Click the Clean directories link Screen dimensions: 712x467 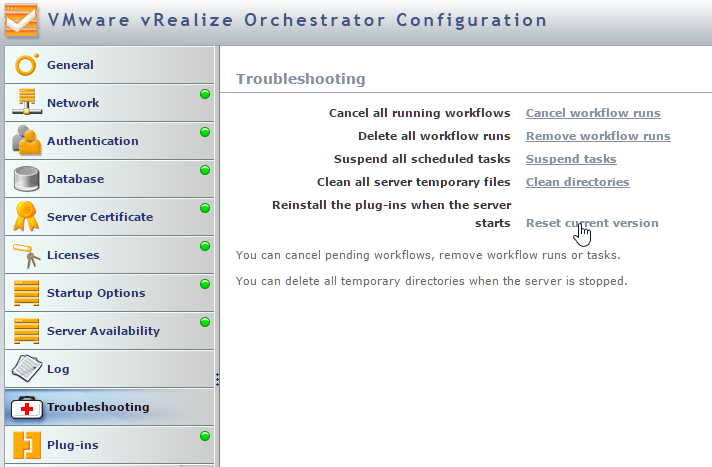coord(577,182)
